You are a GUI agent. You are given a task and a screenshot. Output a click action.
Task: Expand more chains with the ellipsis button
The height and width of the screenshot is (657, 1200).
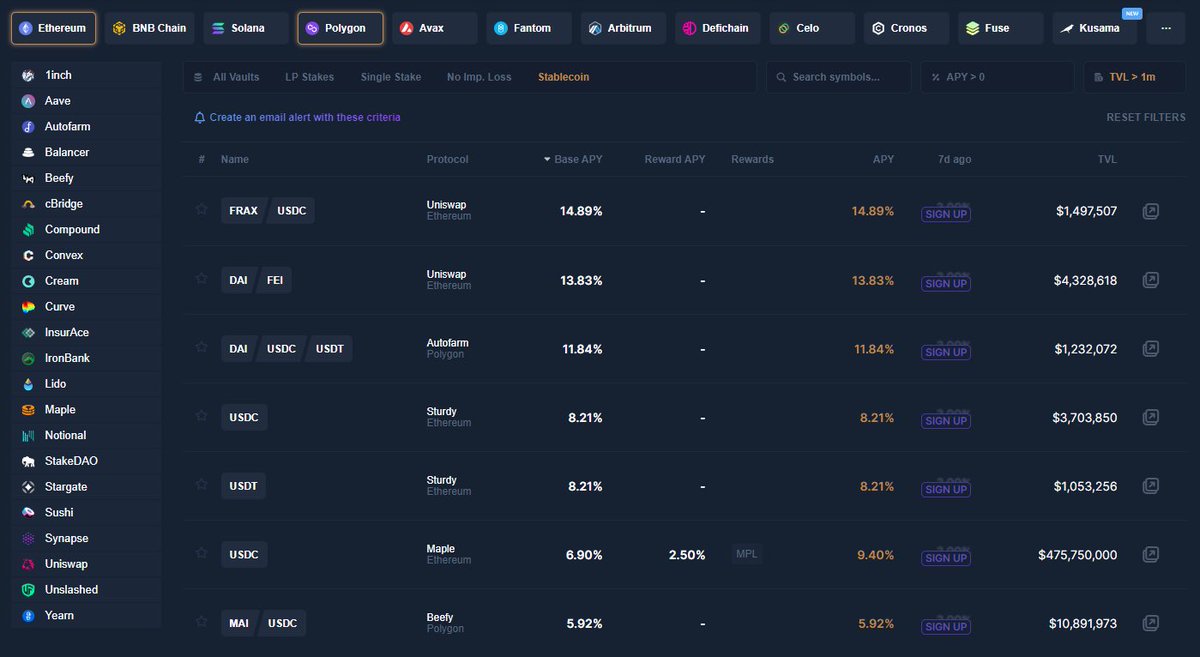1166,28
